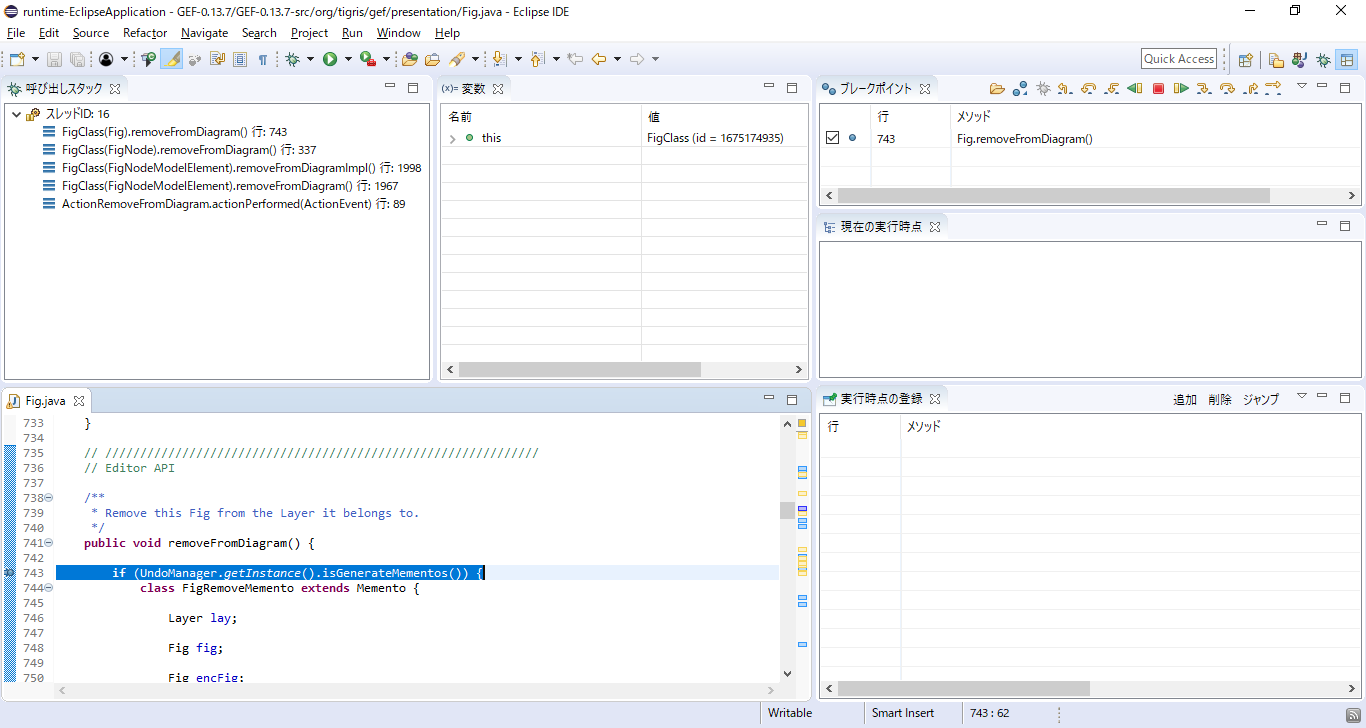
Task: Click the Step Return icon in breakpoints toolbar
Action: pyautogui.click(x=1250, y=88)
